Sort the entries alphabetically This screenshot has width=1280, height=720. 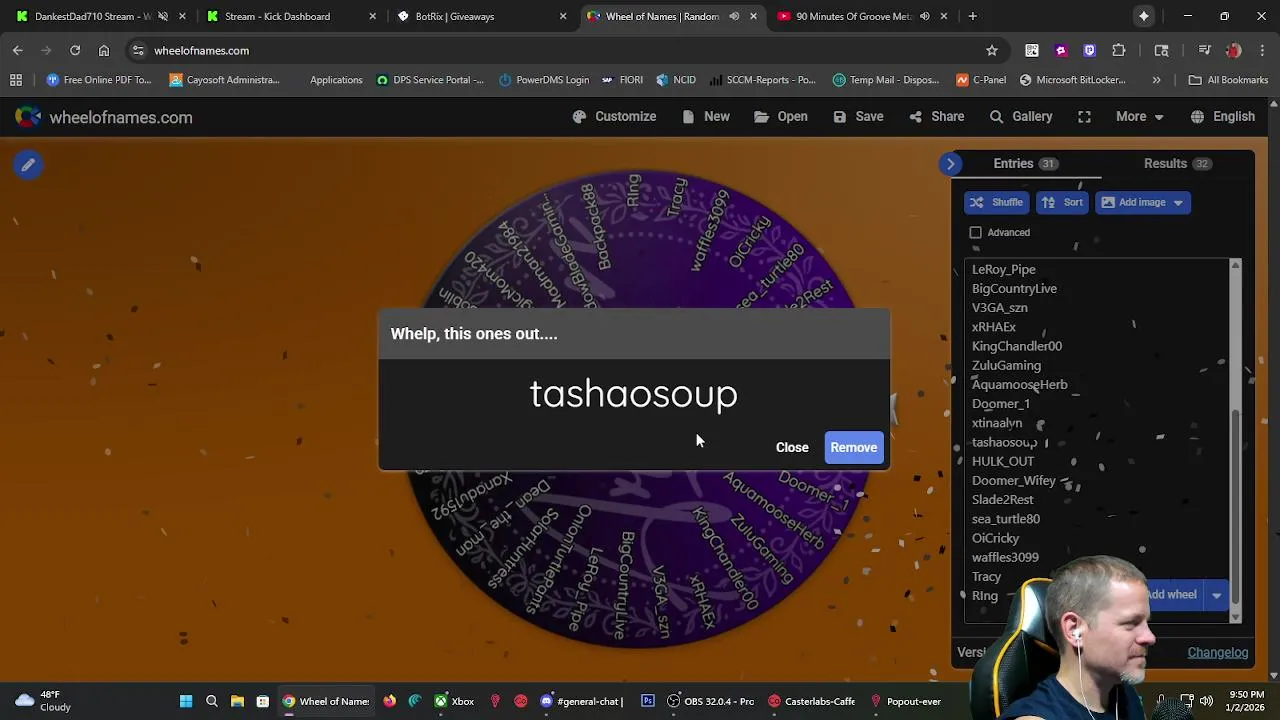[1062, 202]
